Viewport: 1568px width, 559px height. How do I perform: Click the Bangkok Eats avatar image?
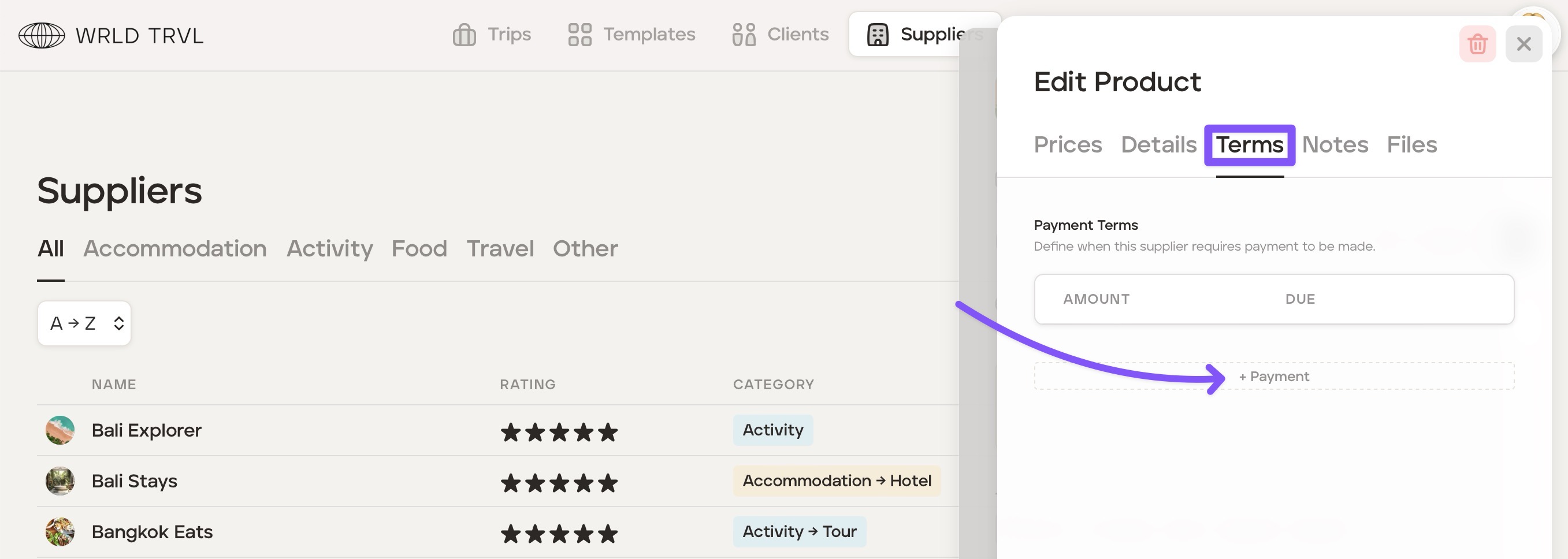click(x=60, y=532)
